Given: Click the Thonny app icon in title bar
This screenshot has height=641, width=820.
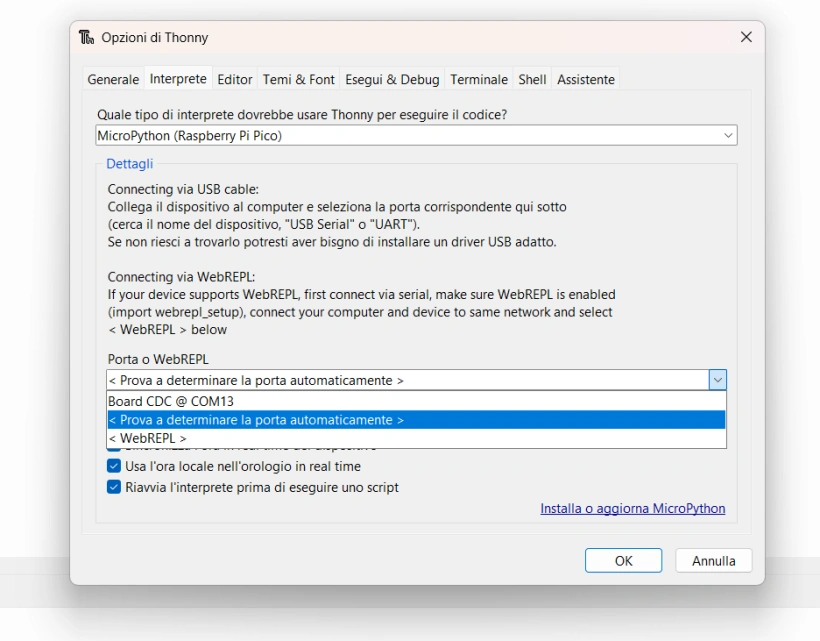Looking at the screenshot, I should (86, 37).
